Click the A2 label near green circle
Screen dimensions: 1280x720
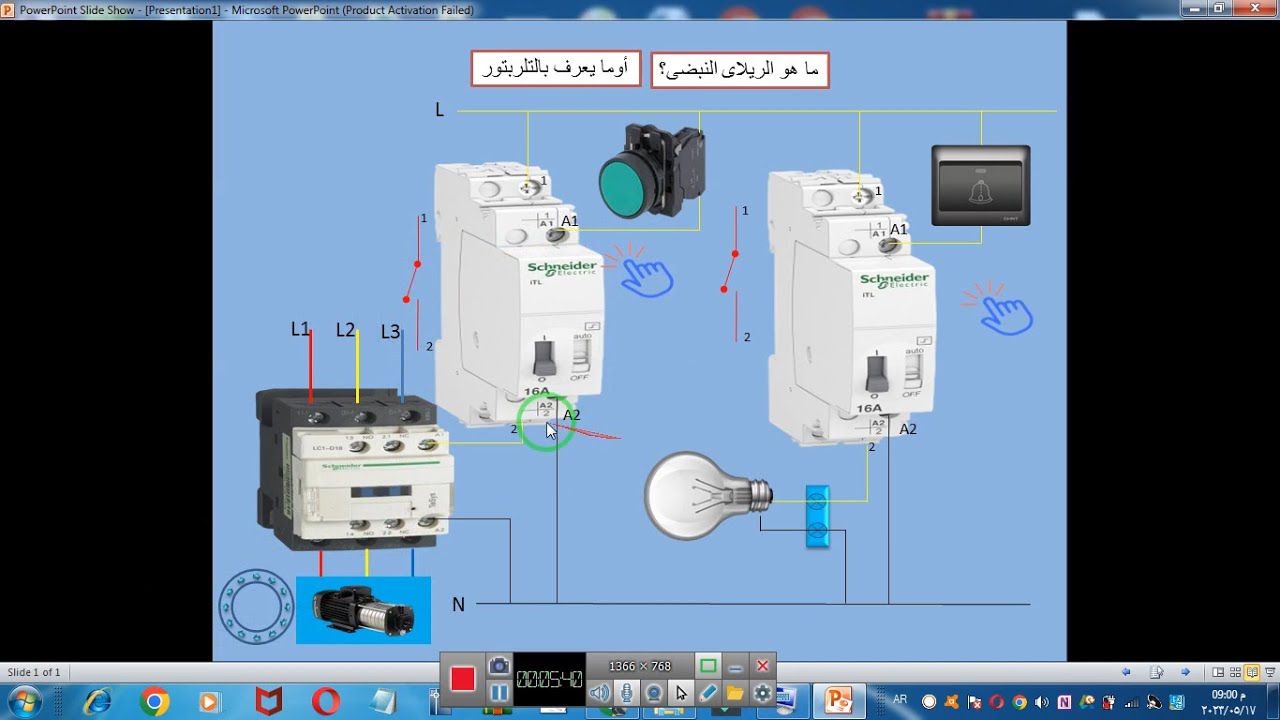point(572,415)
